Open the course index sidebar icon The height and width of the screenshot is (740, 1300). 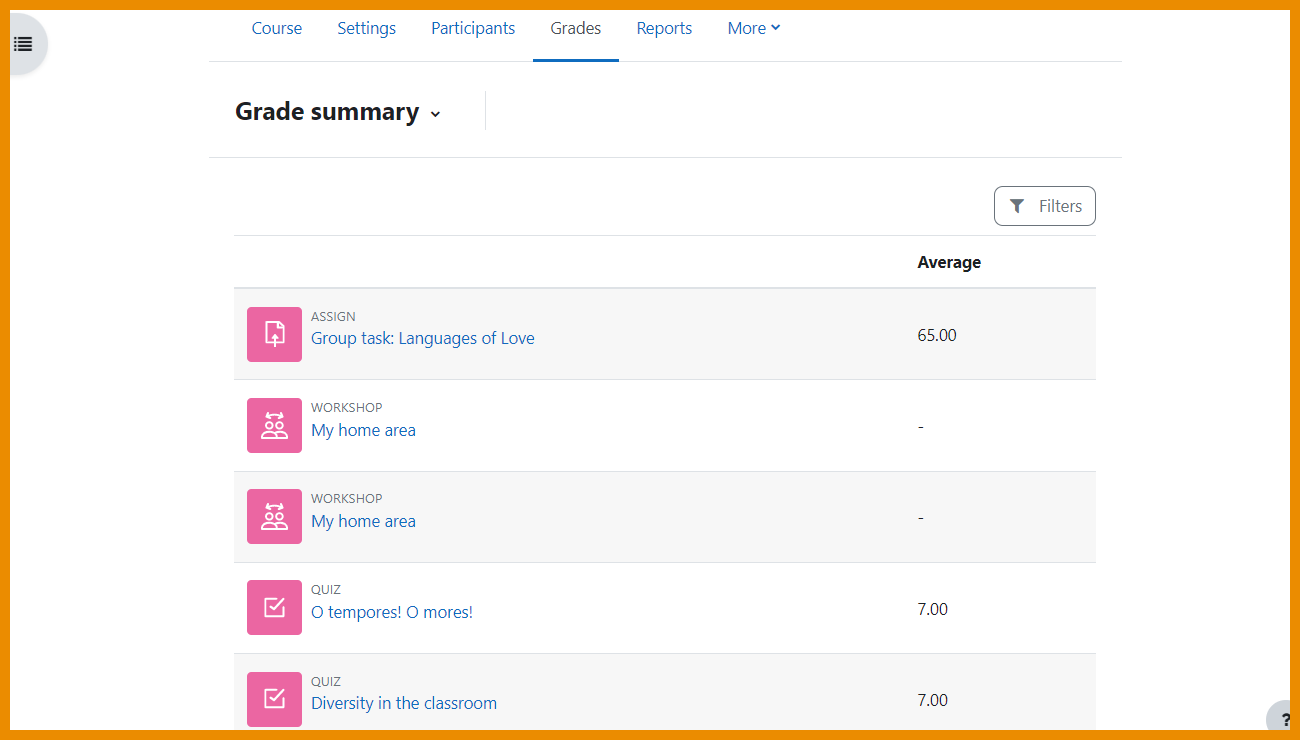[23, 43]
